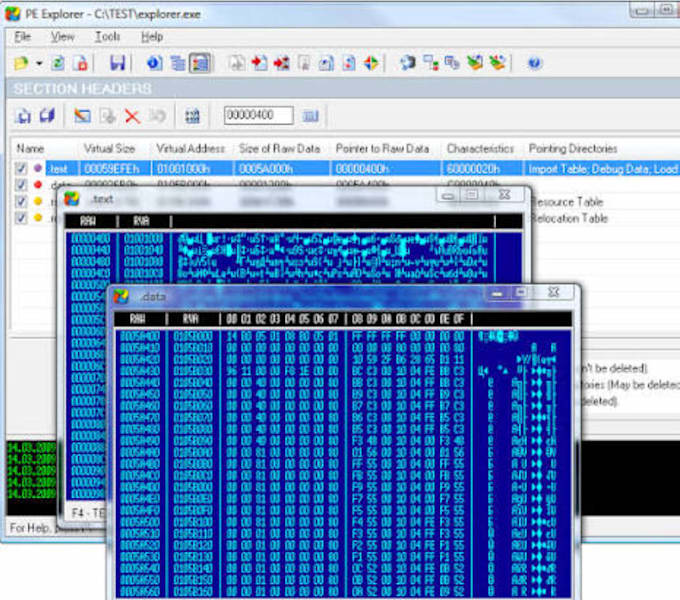Open the Help menu
This screenshot has height=600, width=680.
click(152, 37)
